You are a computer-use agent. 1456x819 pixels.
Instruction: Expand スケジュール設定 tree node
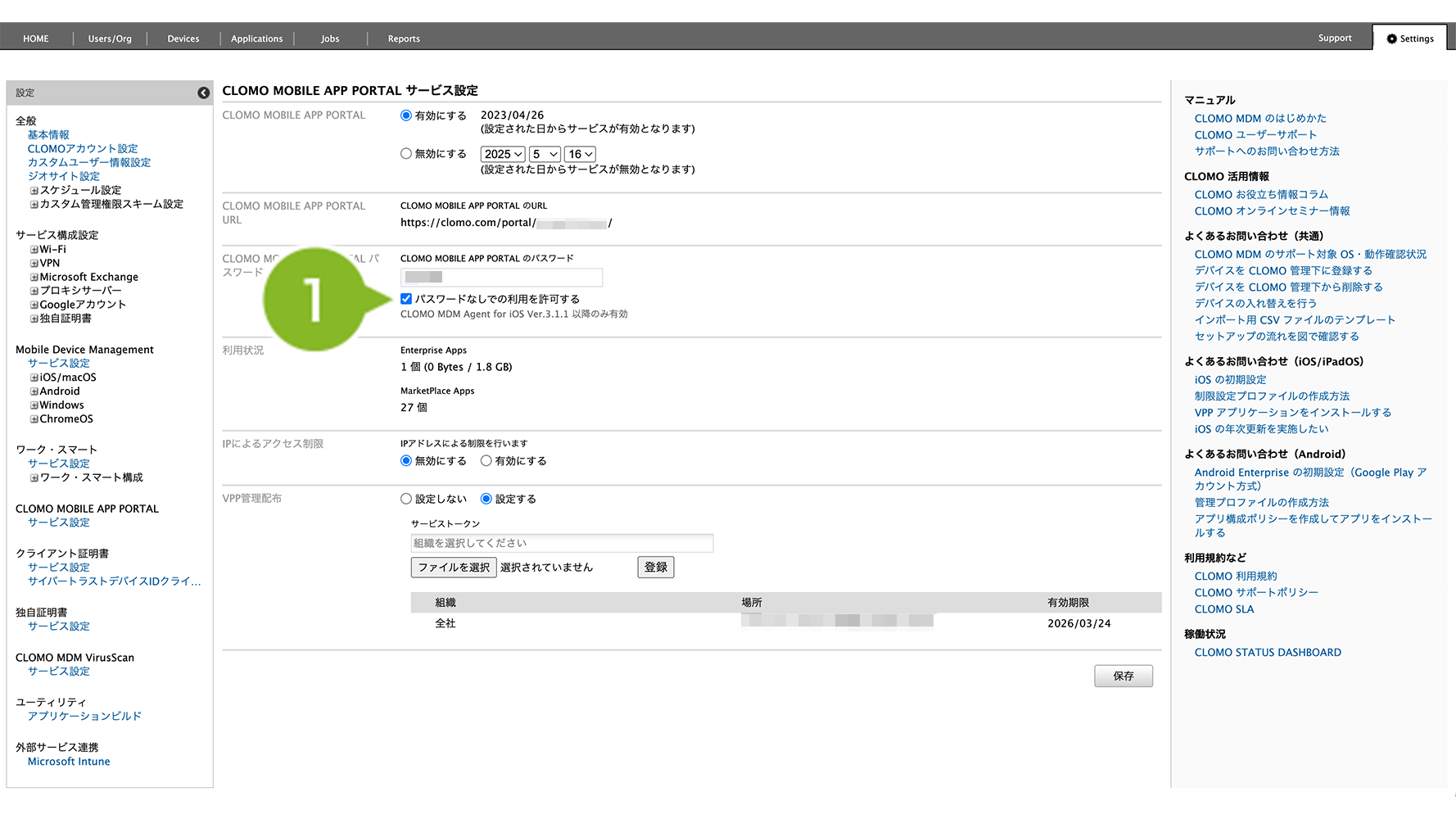coord(34,191)
